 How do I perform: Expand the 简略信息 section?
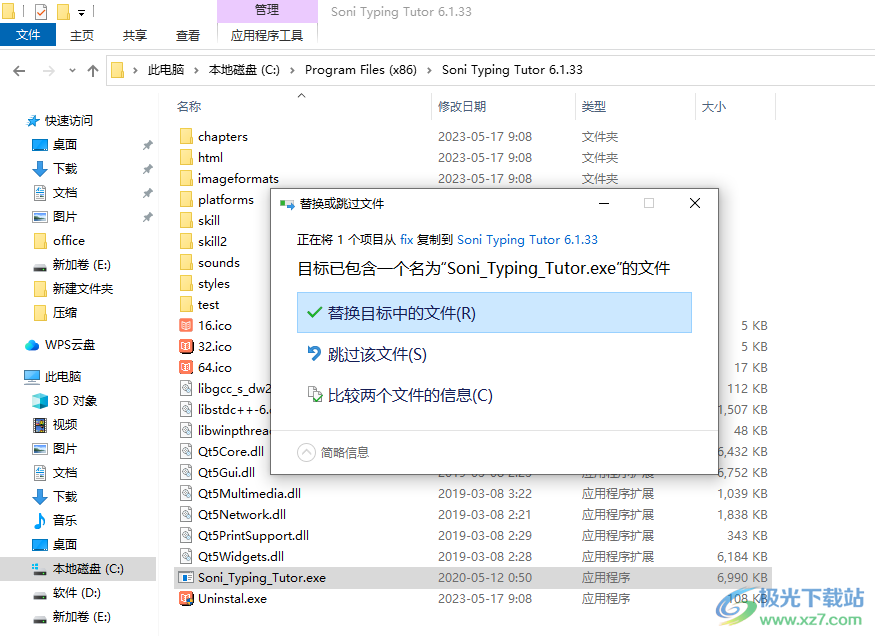click(306, 452)
